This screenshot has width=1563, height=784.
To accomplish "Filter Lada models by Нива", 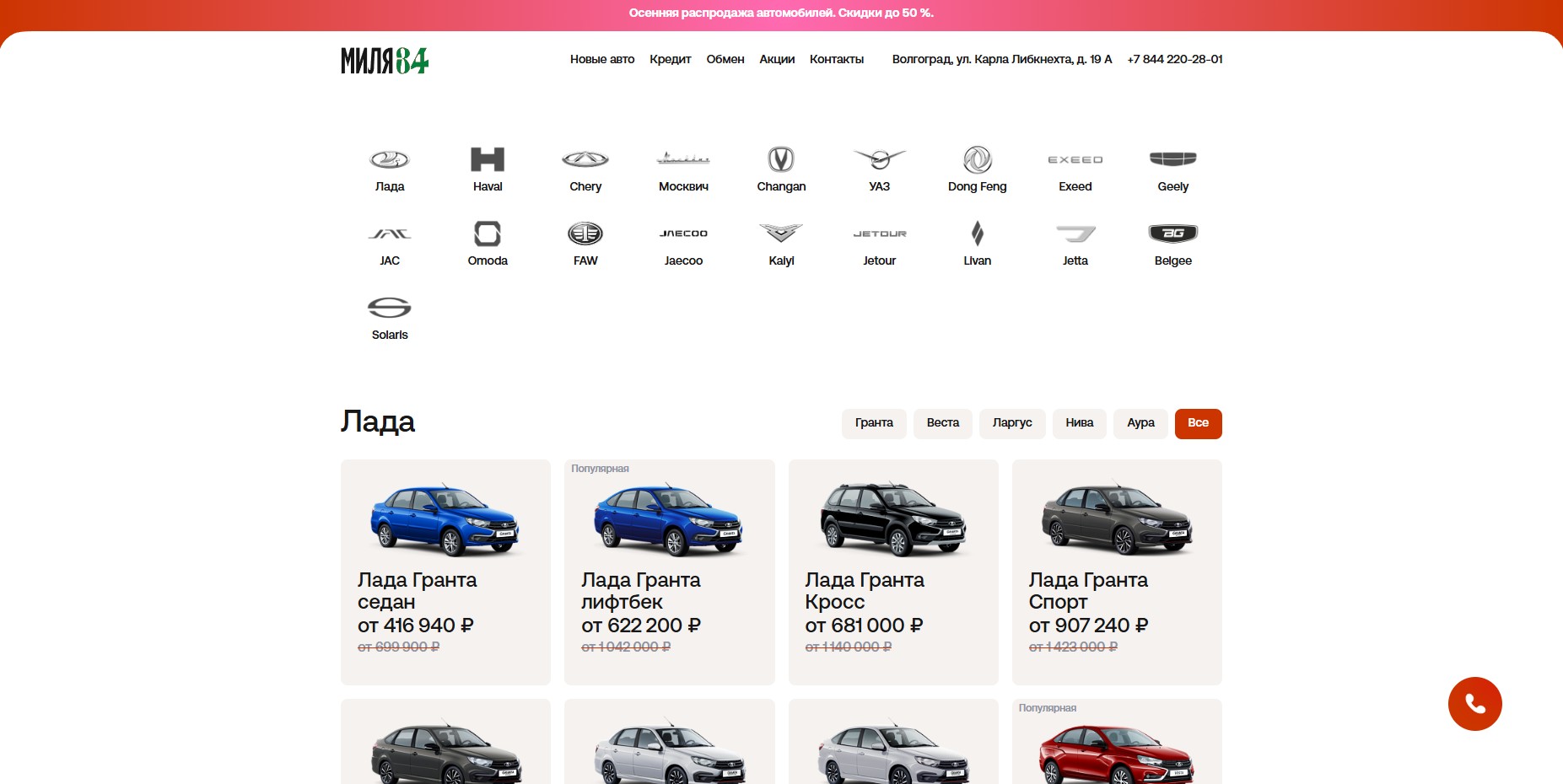I will [1080, 423].
